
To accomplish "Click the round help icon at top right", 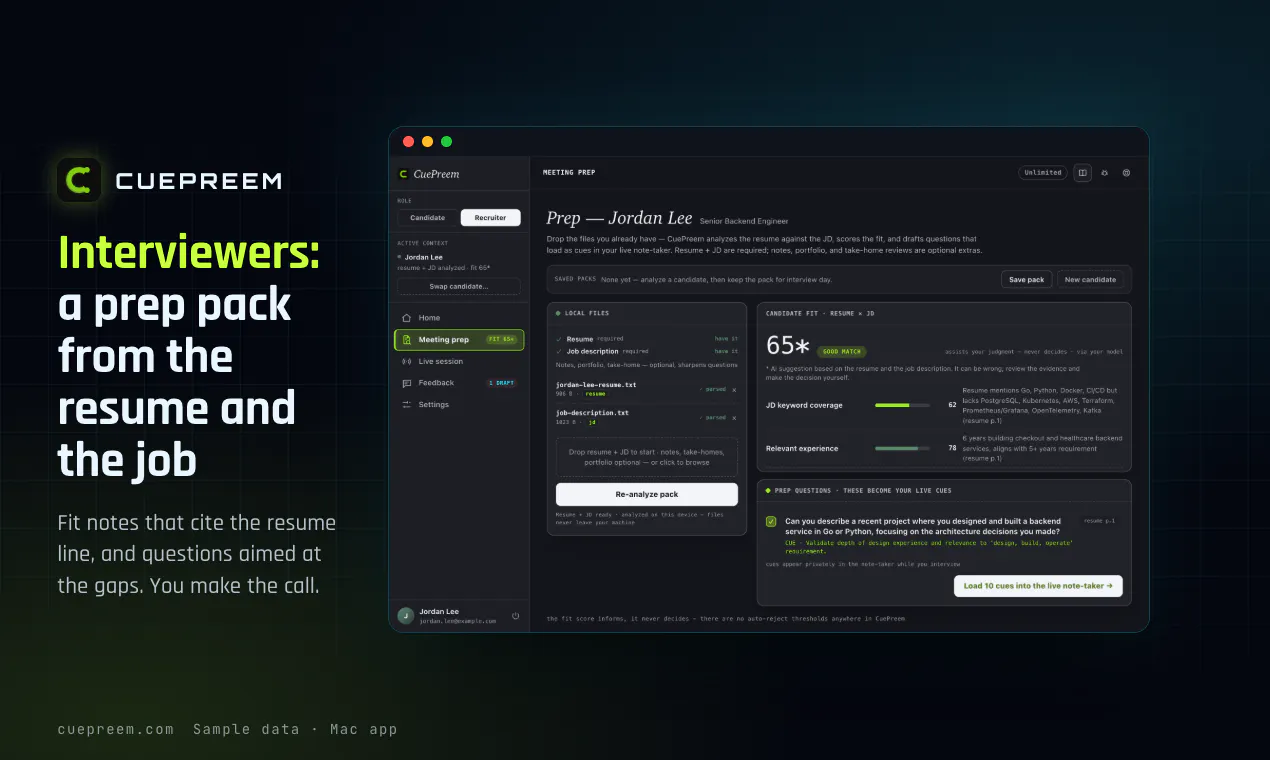I will pyautogui.click(x=1126, y=173).
